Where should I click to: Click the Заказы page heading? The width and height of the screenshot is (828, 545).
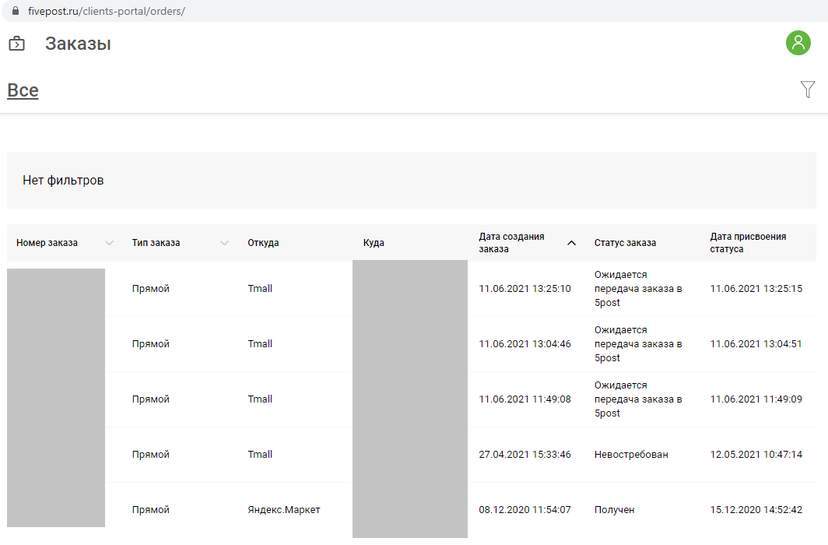[x=78, y=44]
